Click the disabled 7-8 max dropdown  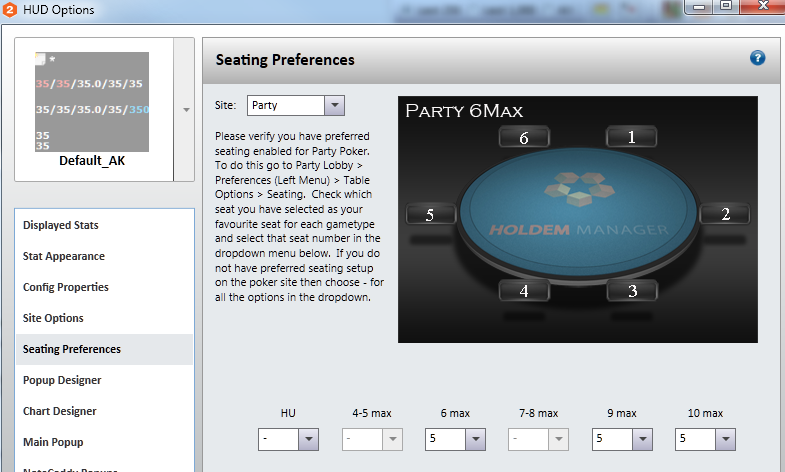tap(539, 439)
